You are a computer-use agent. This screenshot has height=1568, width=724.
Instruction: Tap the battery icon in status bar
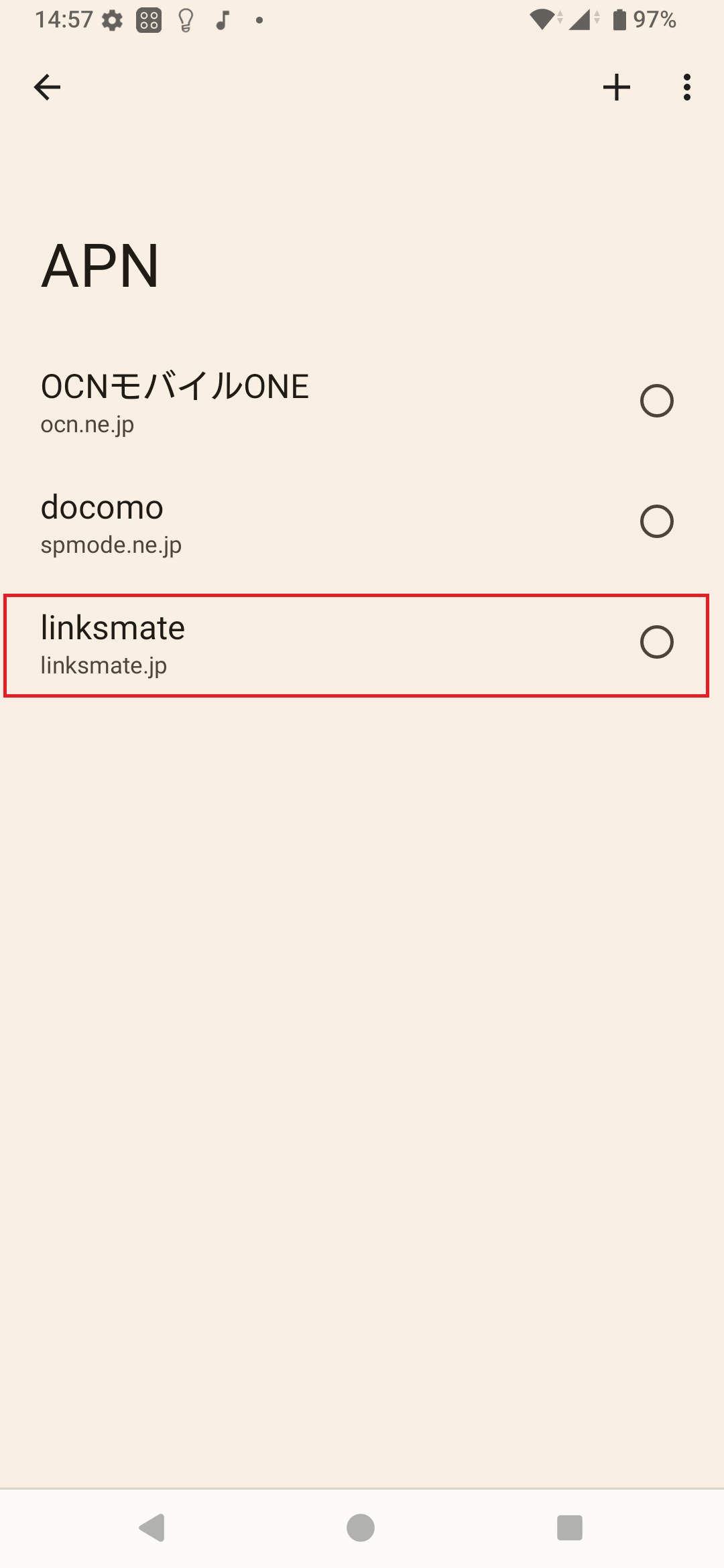click(619, 20)
